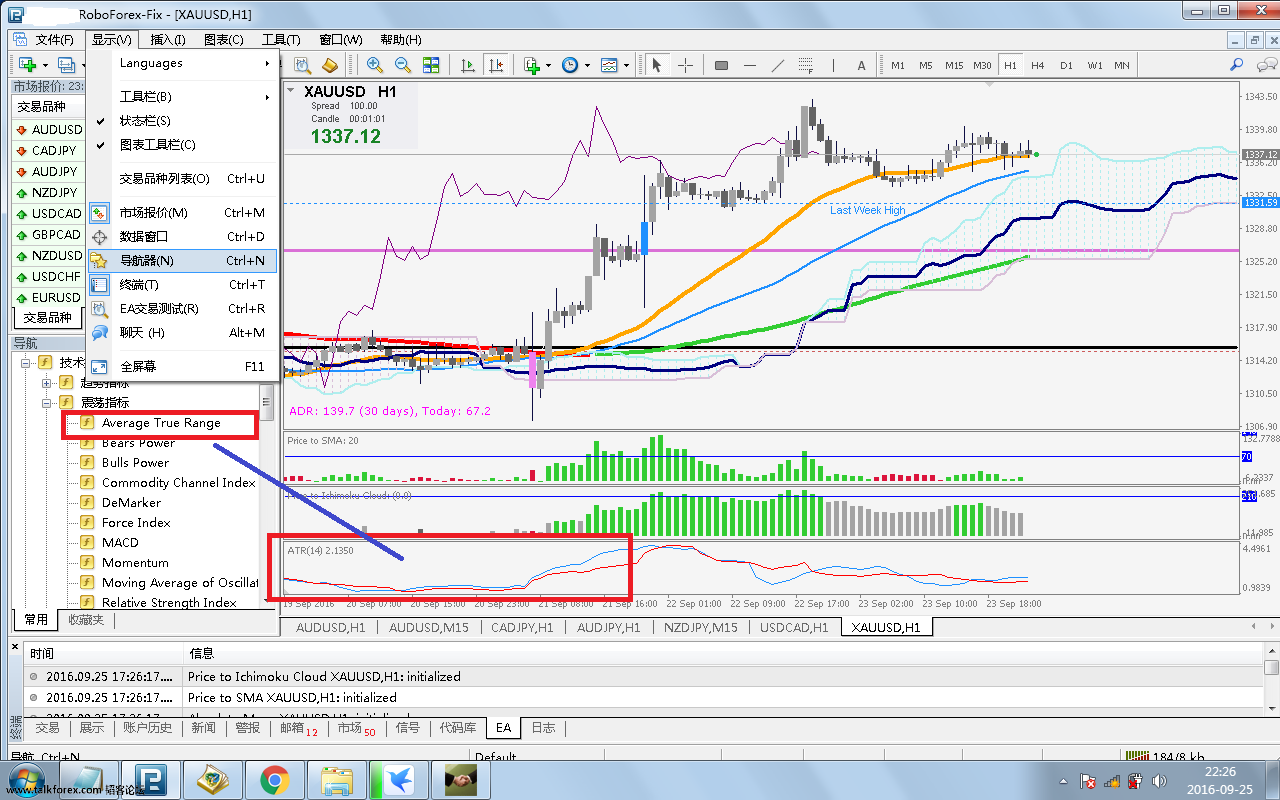1280x800 pixels.
Task: Click the Templates icon
Action: (609, 65)
